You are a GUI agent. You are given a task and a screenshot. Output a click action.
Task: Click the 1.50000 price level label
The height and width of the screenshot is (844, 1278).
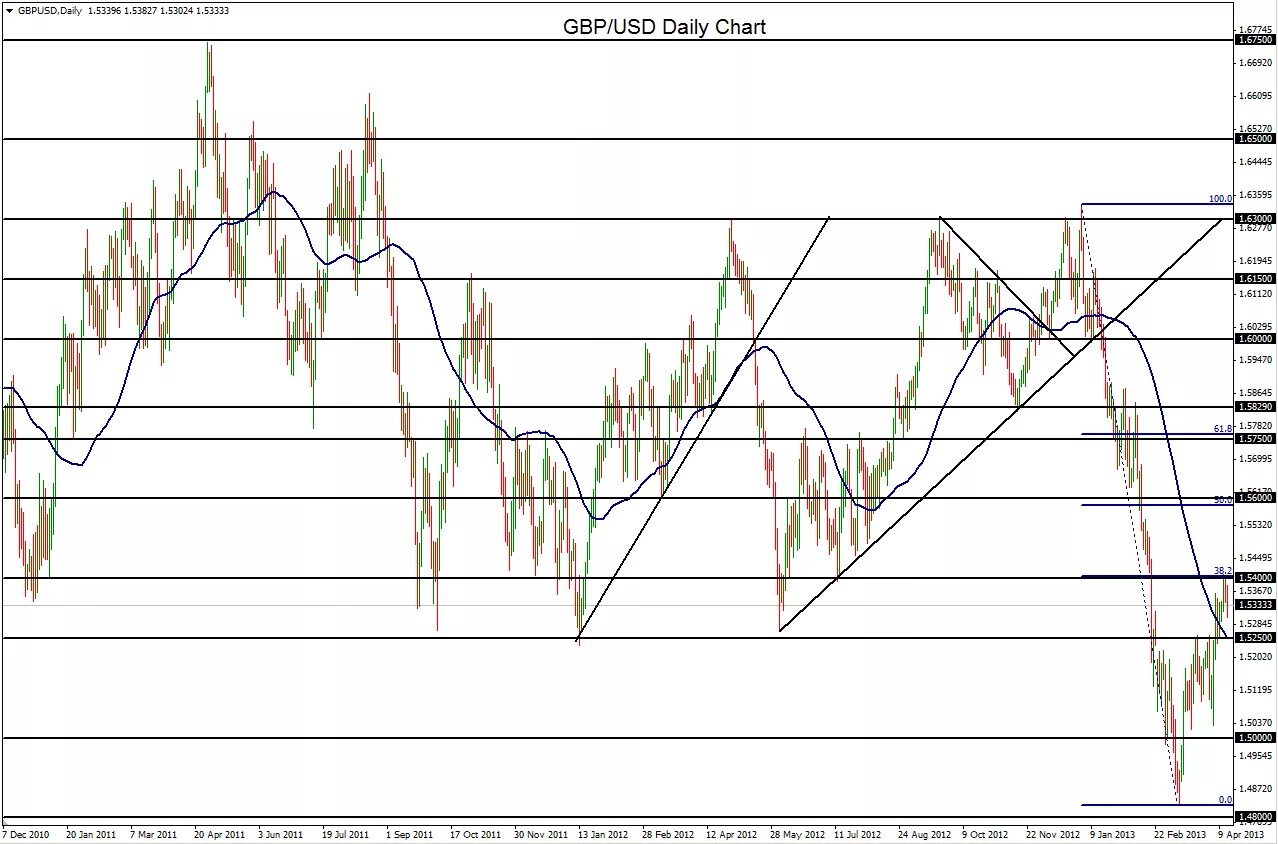1255,737
